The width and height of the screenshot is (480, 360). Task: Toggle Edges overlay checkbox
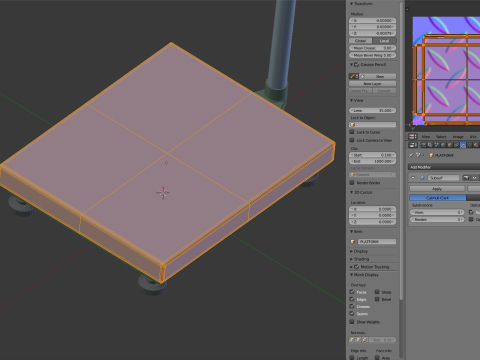(352, 299)
